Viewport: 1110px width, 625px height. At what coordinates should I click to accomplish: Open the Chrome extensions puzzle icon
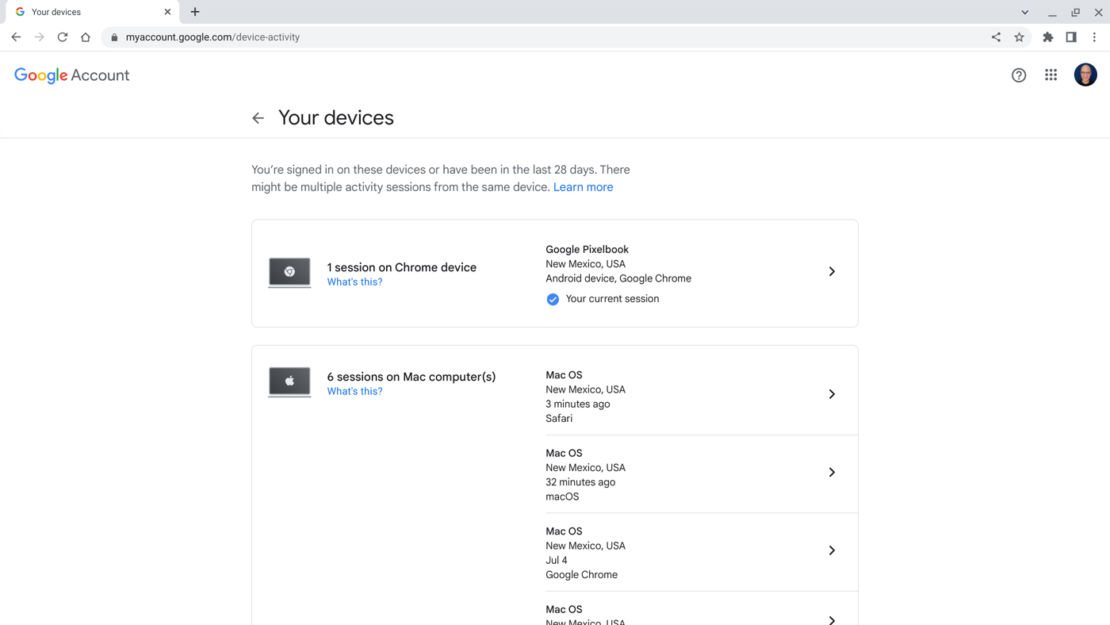[1047, 36]
